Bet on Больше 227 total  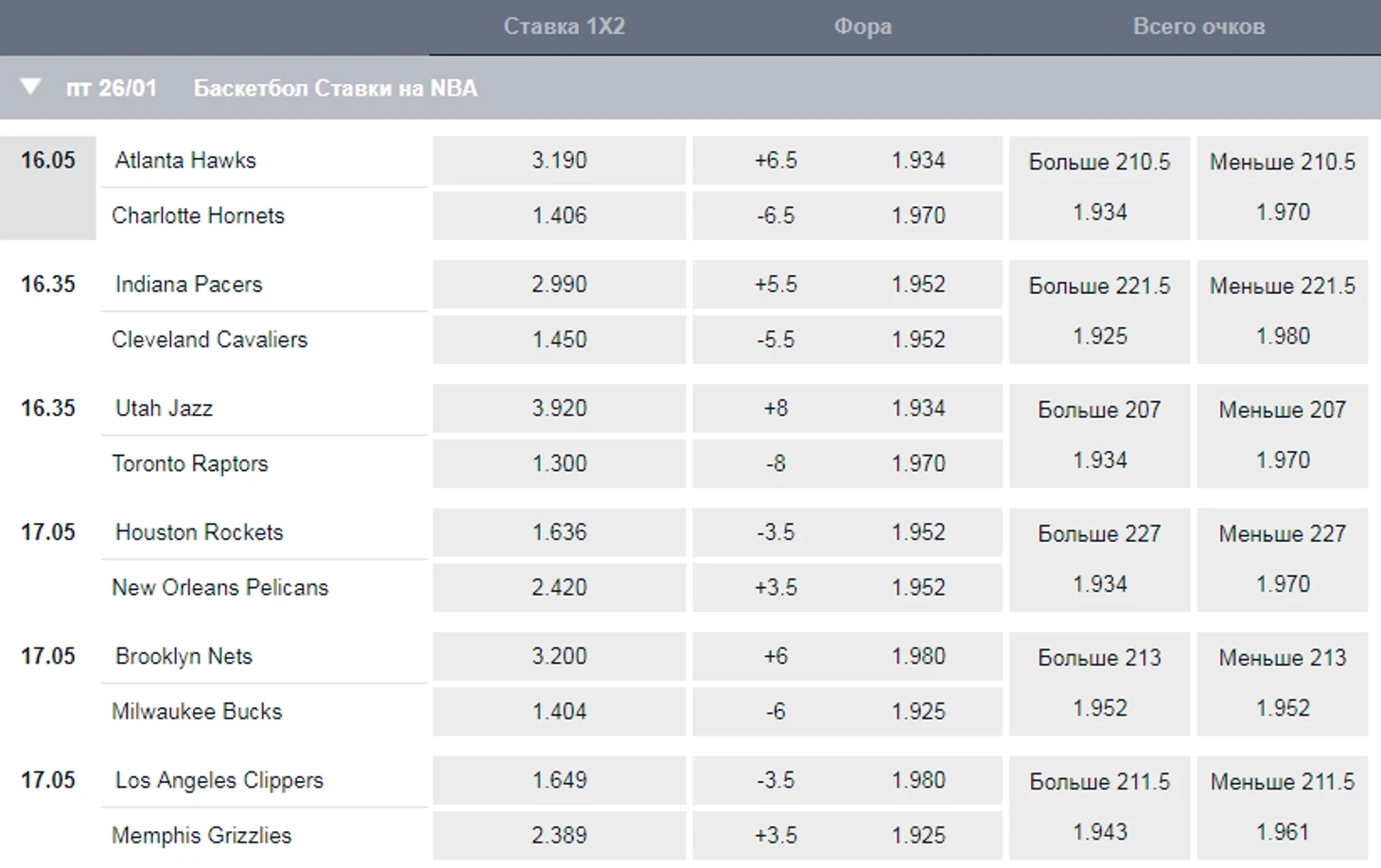[1099, 559]
